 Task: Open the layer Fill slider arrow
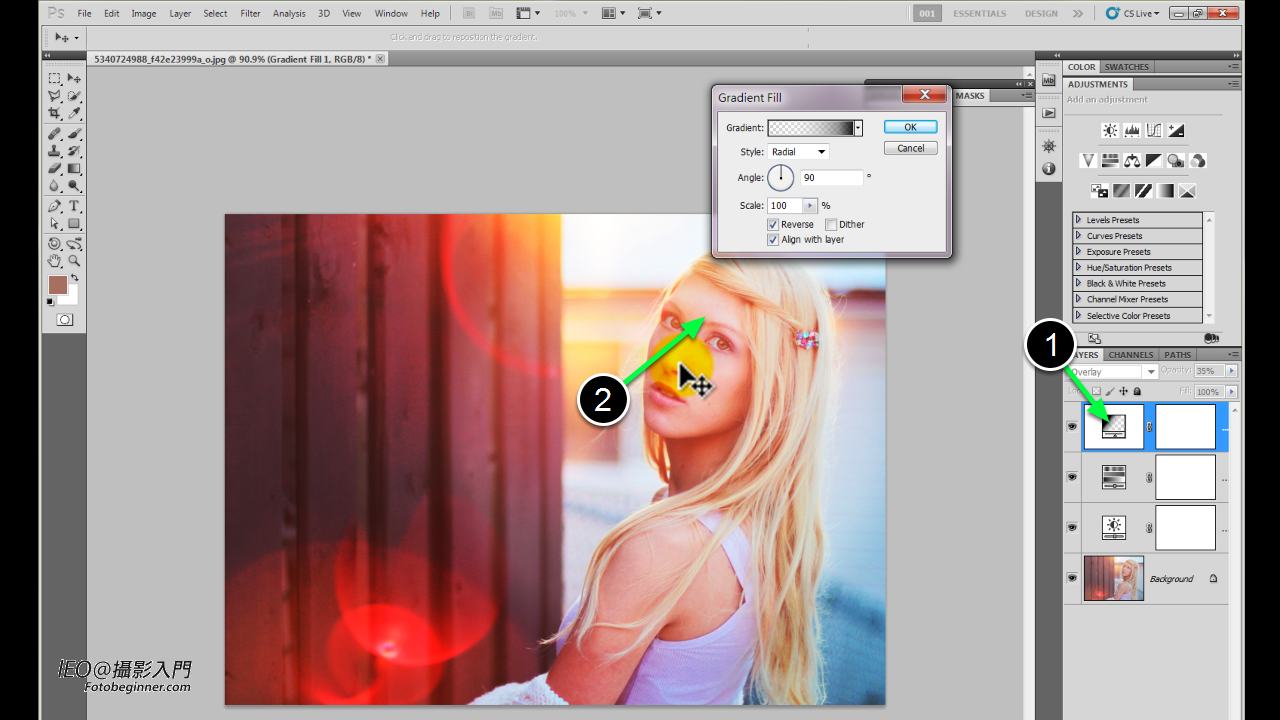pyautogui.click(x=1231, y=392)
